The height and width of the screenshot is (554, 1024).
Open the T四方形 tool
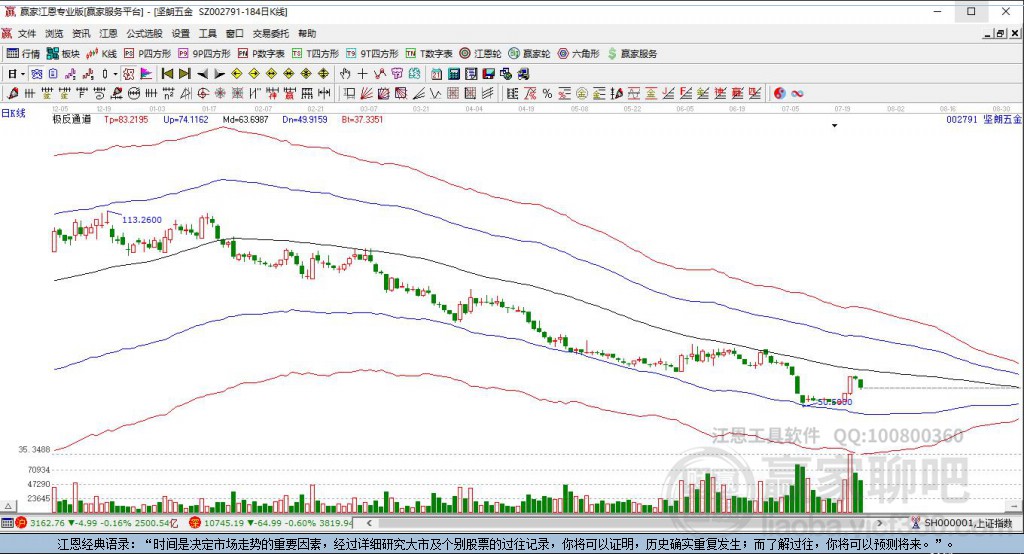point(315,54)
